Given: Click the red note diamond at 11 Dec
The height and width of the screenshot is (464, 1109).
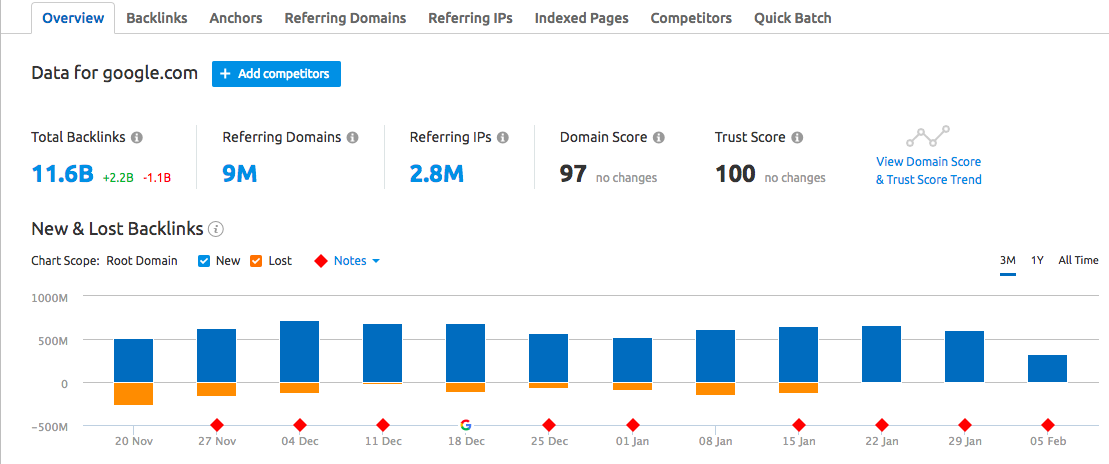Looking at the screenshot, I should pos(383,425).
